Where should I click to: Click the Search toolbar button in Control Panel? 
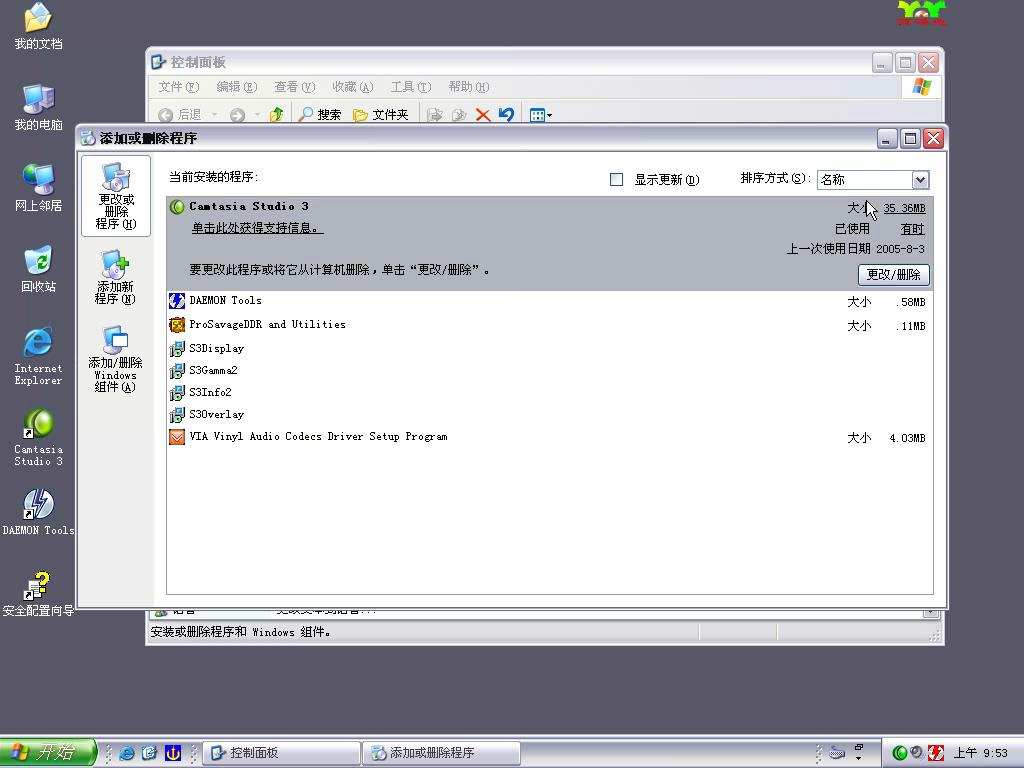tap(319, 115)
